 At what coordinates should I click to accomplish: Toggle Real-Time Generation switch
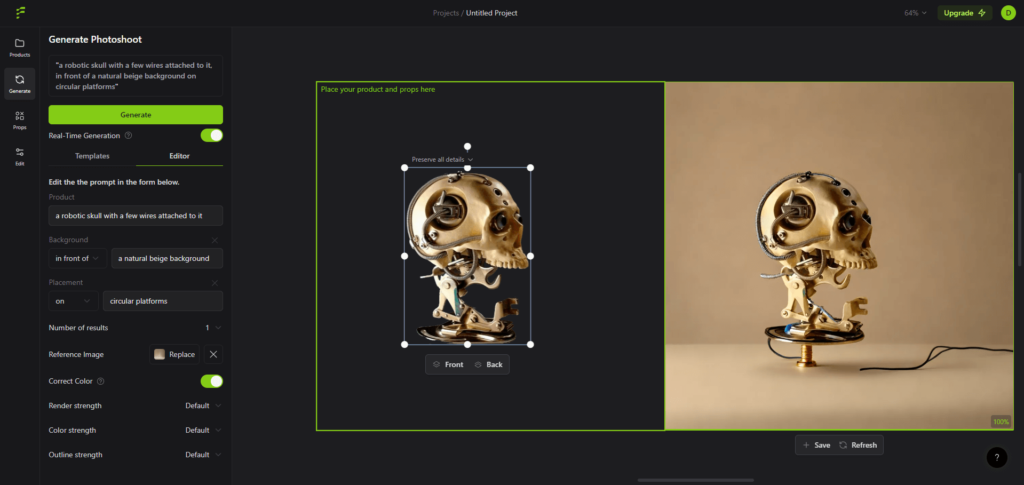click(212, 135)
